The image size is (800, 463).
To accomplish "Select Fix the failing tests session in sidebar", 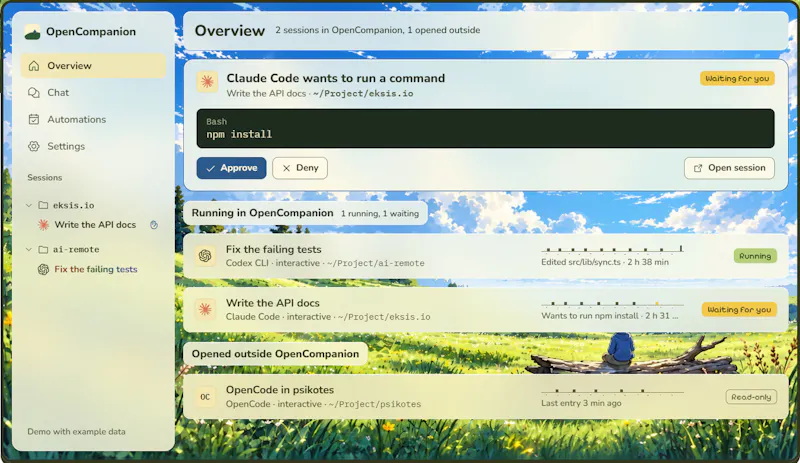I will [x=95, y=269].
